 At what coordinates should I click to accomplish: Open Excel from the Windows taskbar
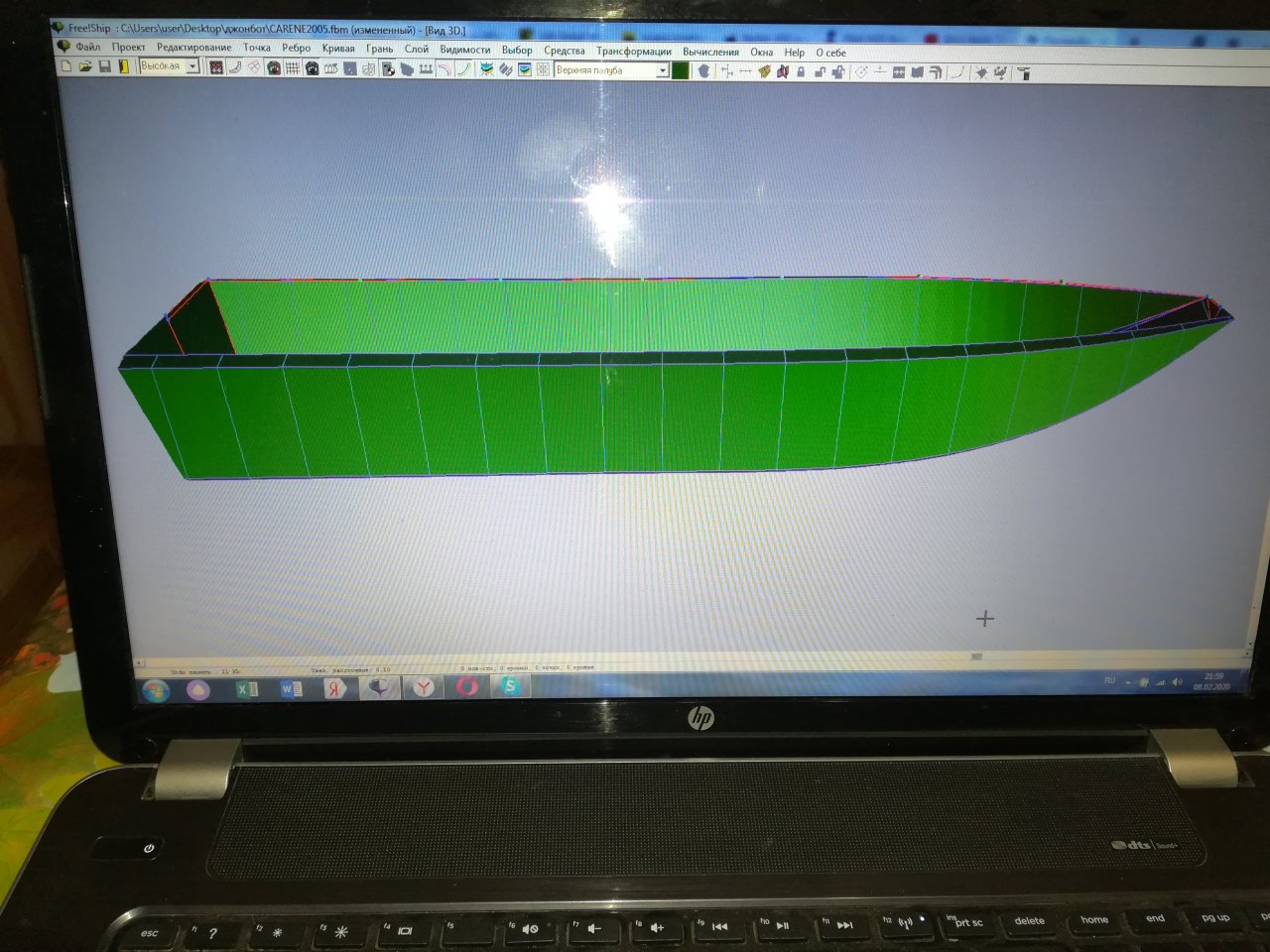[x=247, y=687]
